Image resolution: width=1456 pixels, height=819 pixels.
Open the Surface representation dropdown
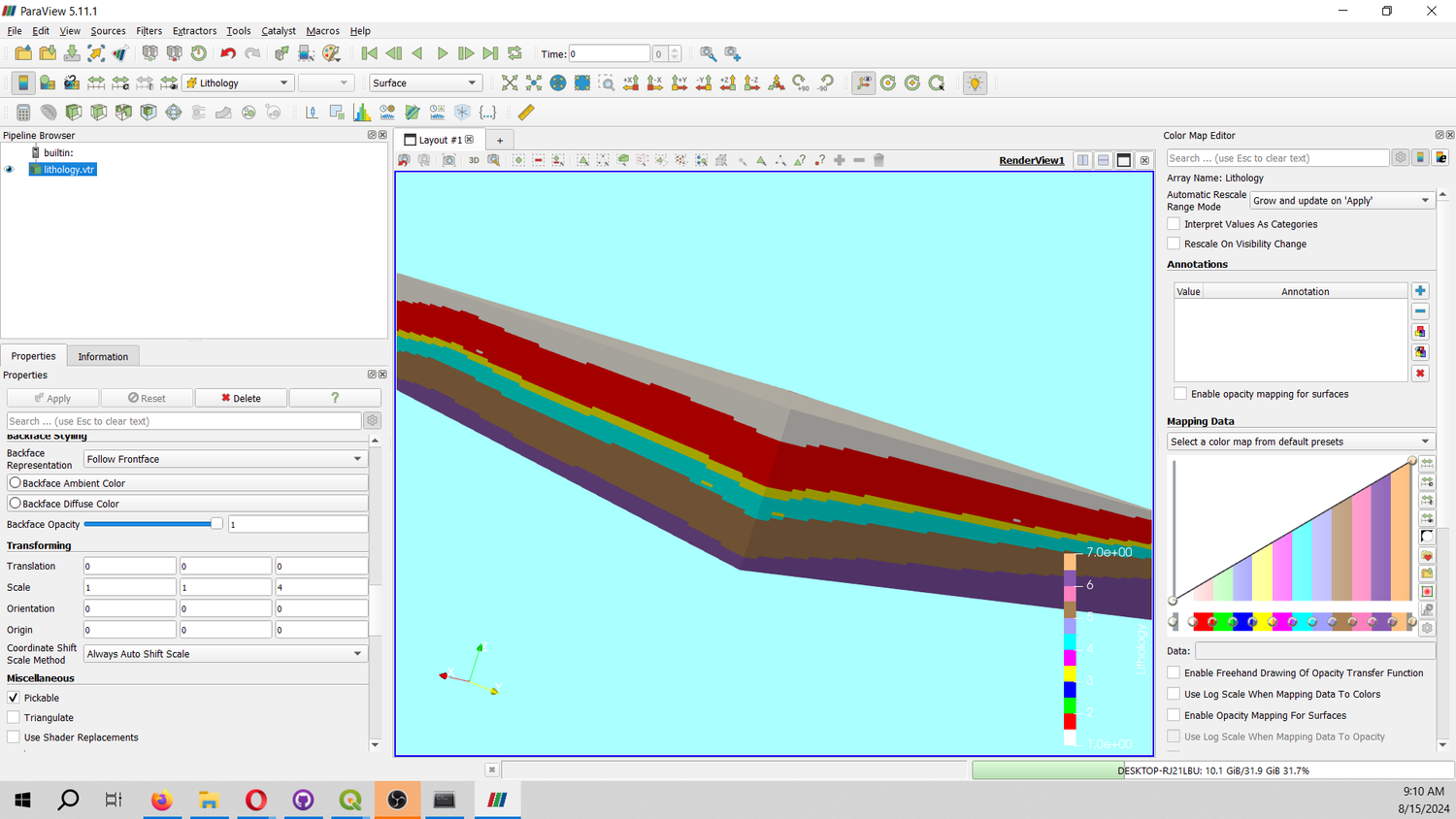tap(425, 82)
